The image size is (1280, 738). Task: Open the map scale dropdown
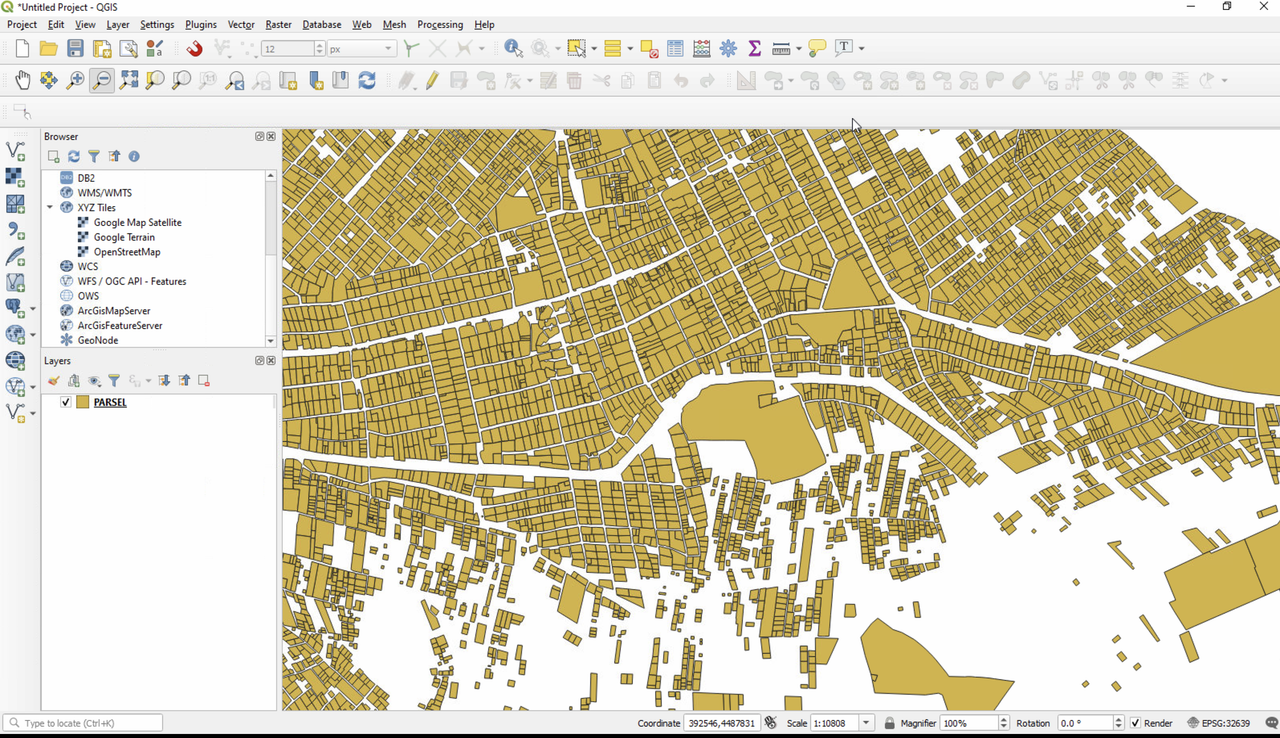[866, 723]
